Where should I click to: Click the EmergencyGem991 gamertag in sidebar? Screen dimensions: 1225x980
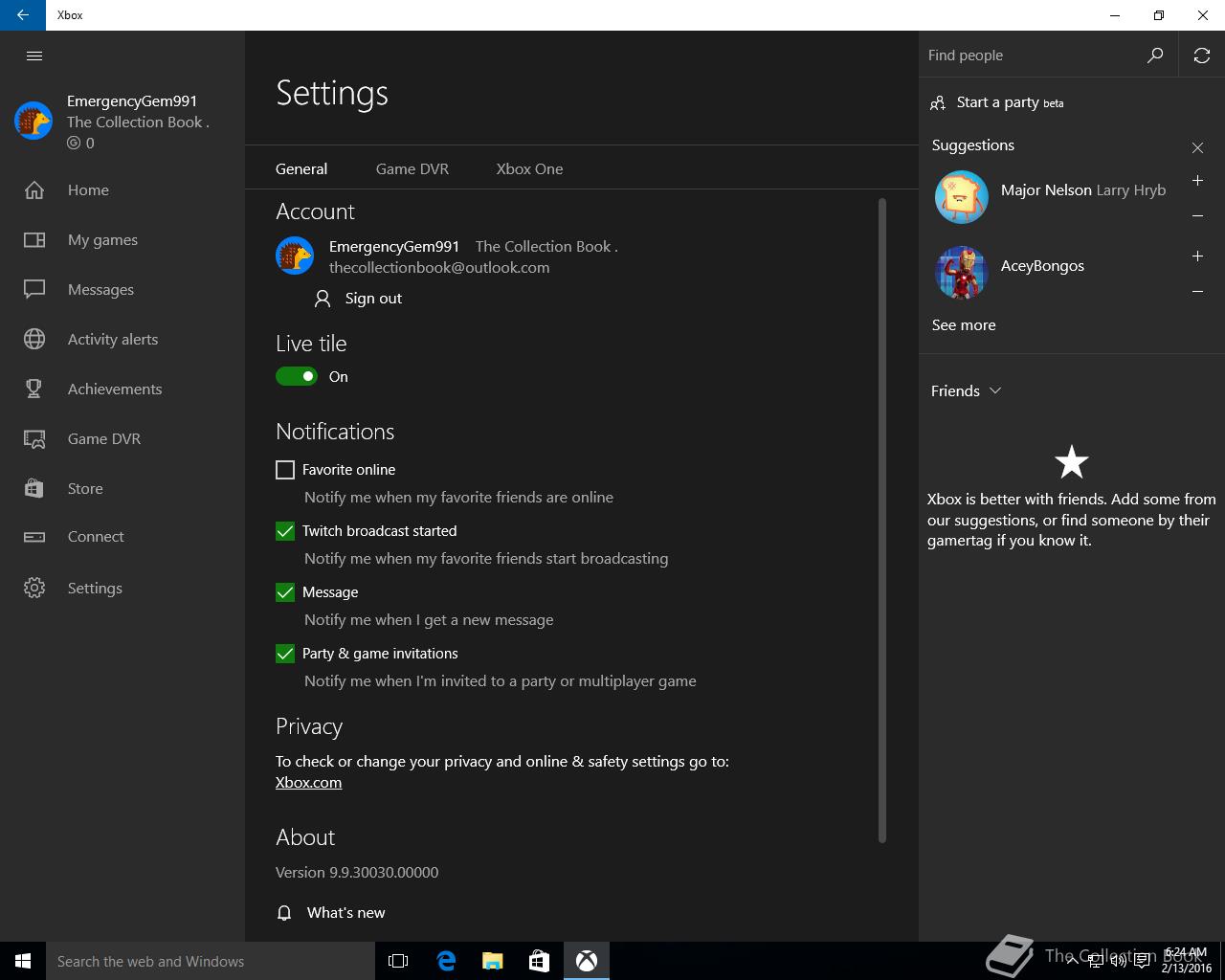[132, 100]
